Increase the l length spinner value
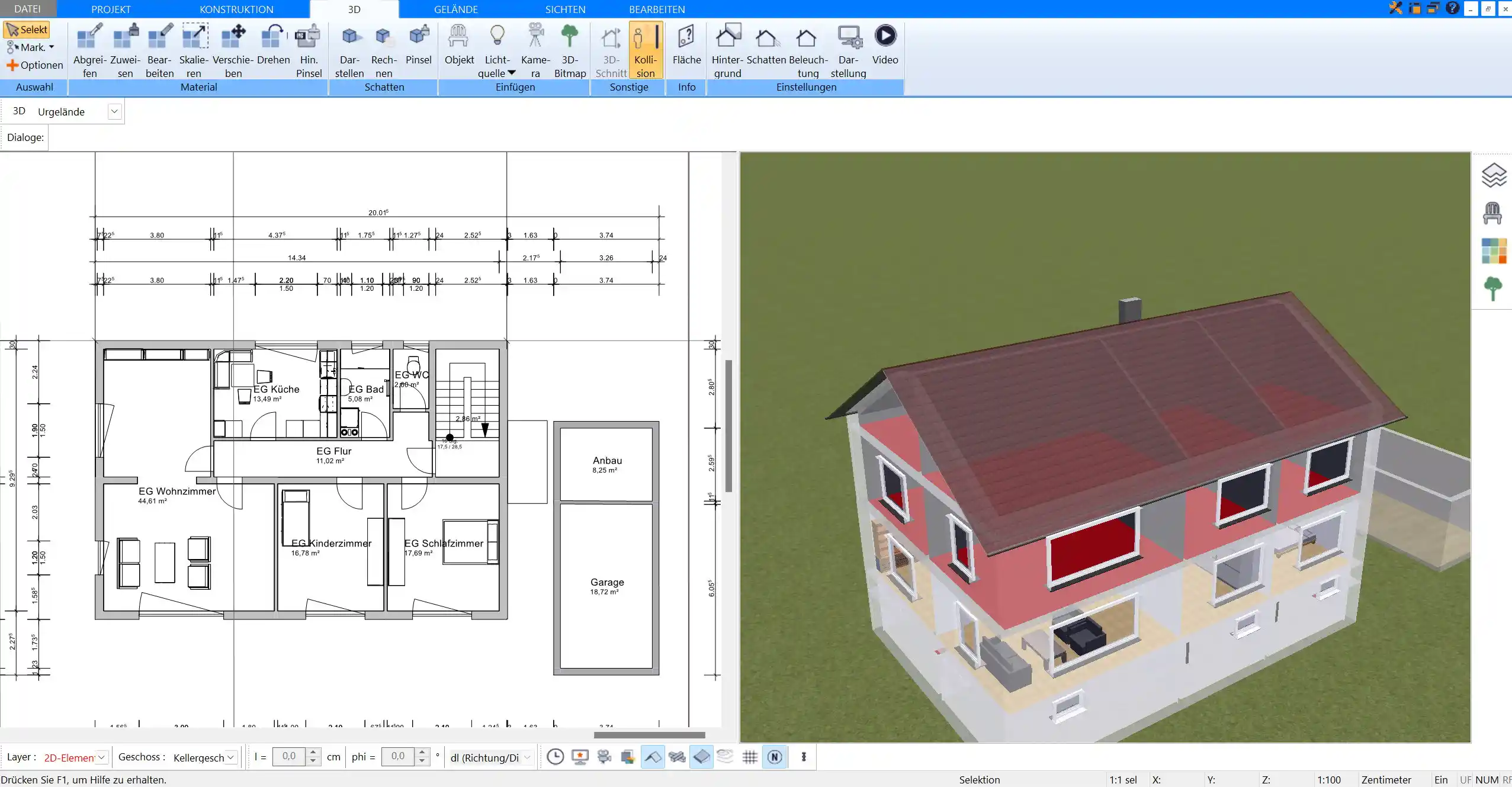This screenshot has height=787, width=1512. [x=313, y=753]
